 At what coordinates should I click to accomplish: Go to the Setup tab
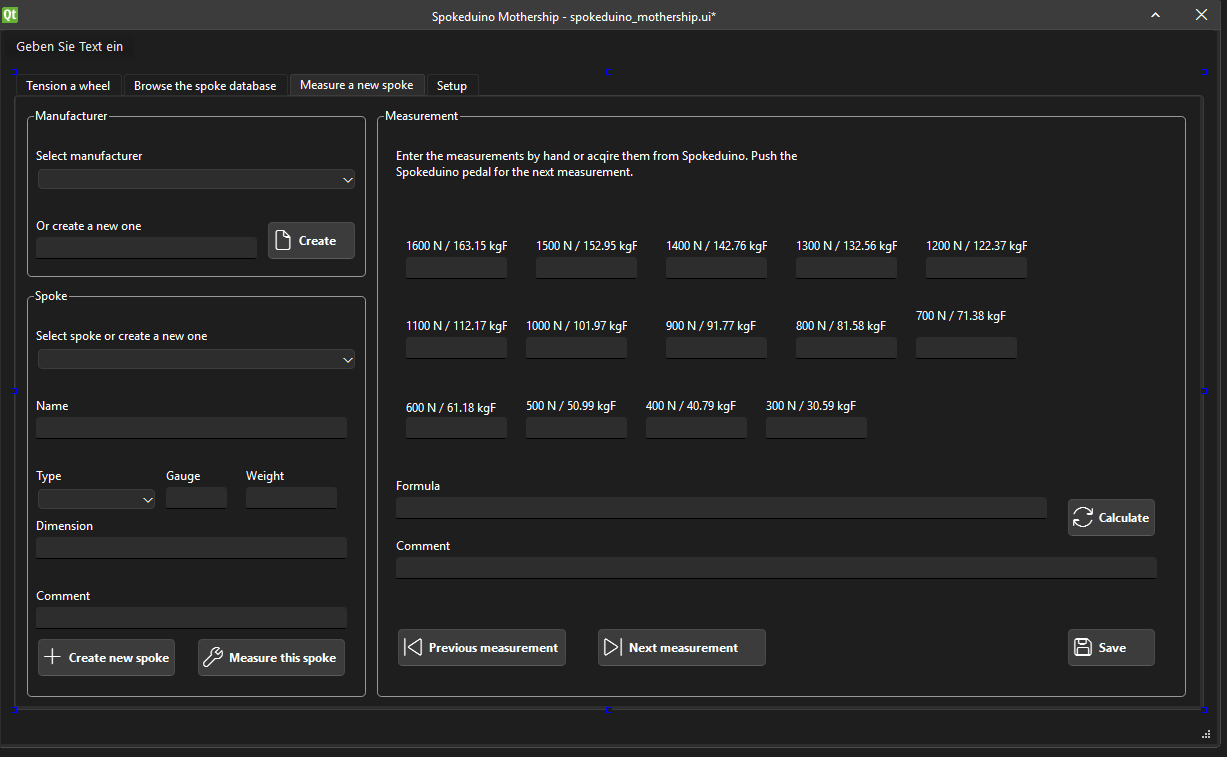pos(452,86)
